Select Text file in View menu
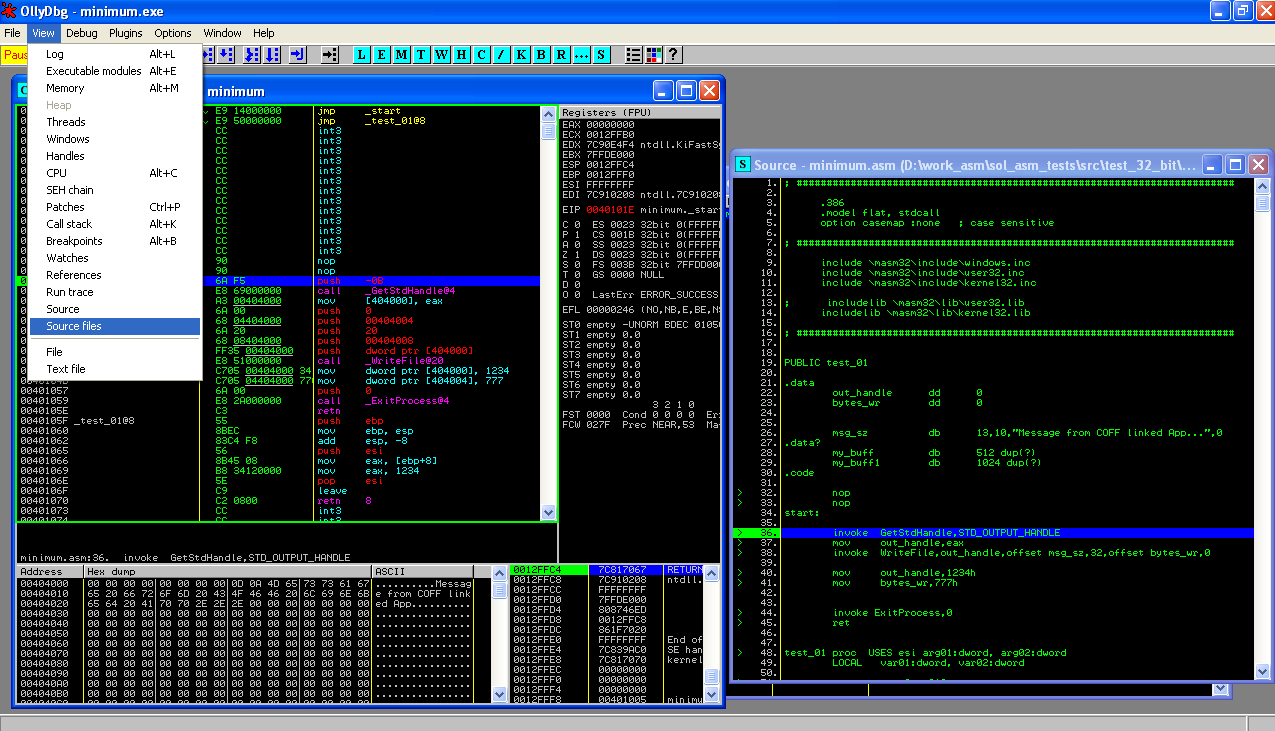This screenshot has width=1275, height=731. coord(115,369)
